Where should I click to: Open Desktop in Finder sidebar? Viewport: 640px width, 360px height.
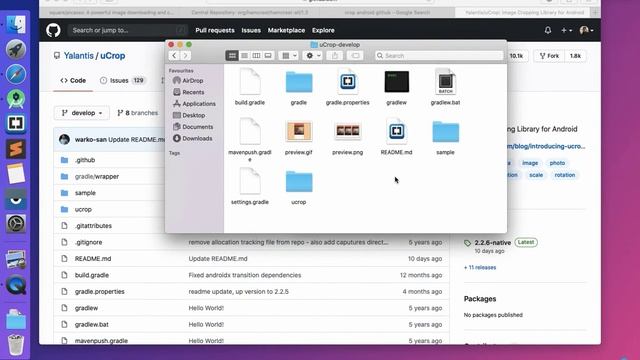tap(189, 116)
